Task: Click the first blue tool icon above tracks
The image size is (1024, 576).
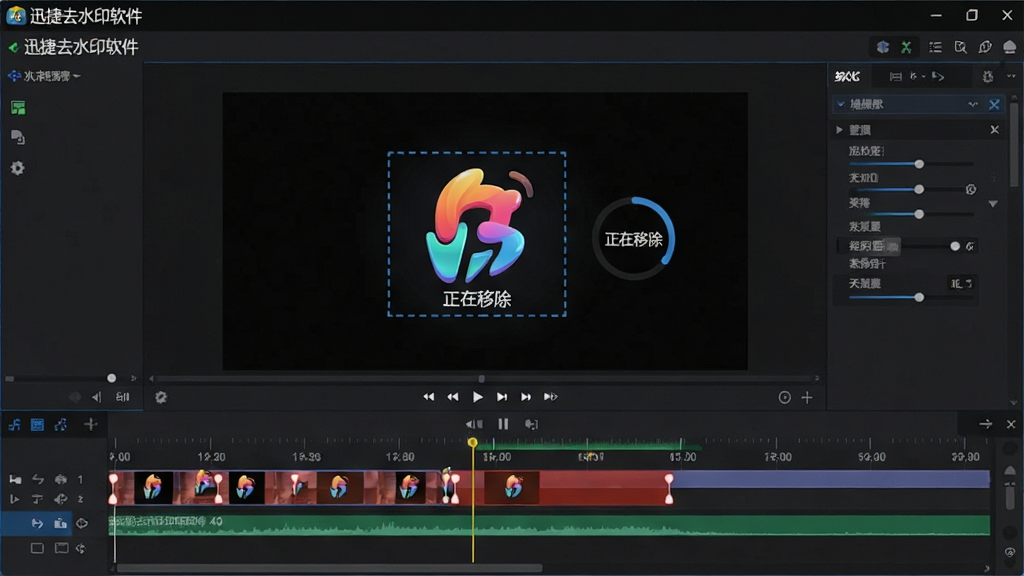Action: click(14, 425)
